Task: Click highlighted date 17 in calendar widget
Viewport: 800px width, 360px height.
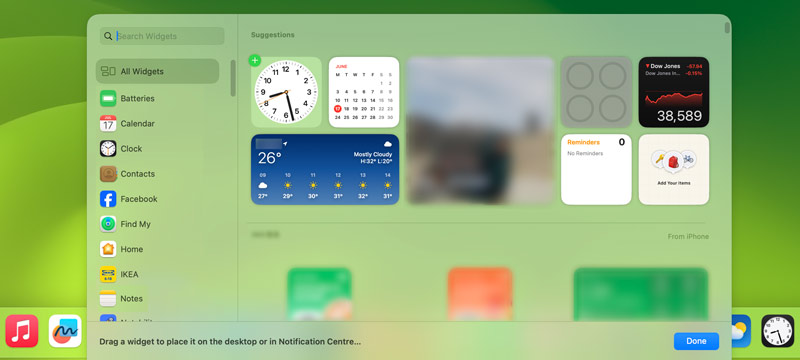Action: click(337, 109)
